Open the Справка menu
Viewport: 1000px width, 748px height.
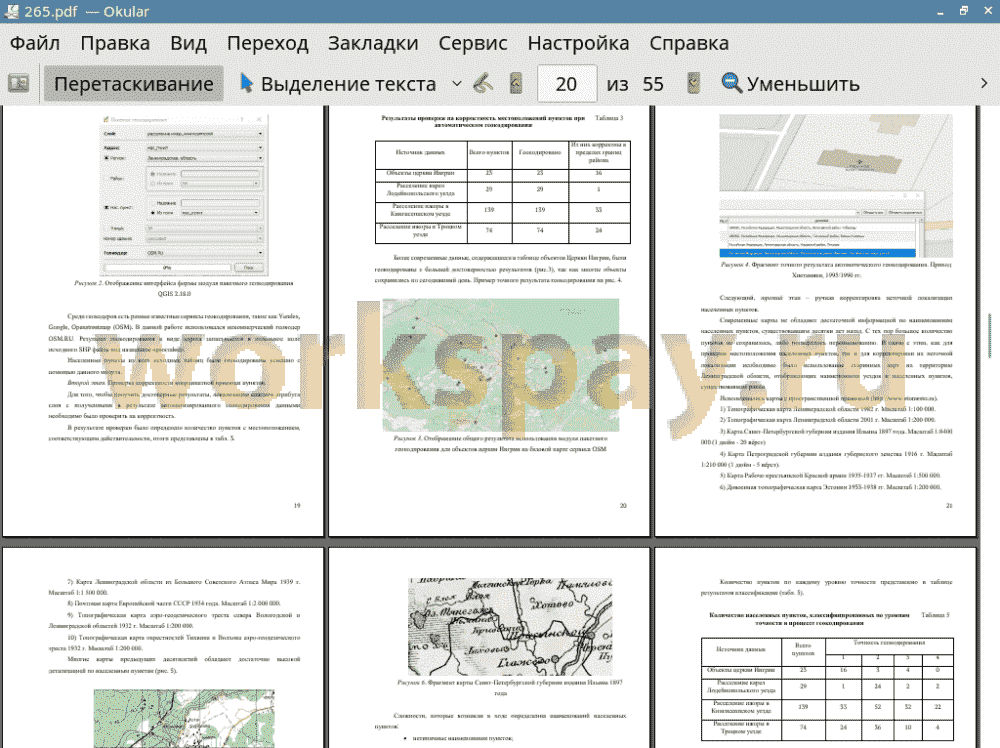coord(689,43)
